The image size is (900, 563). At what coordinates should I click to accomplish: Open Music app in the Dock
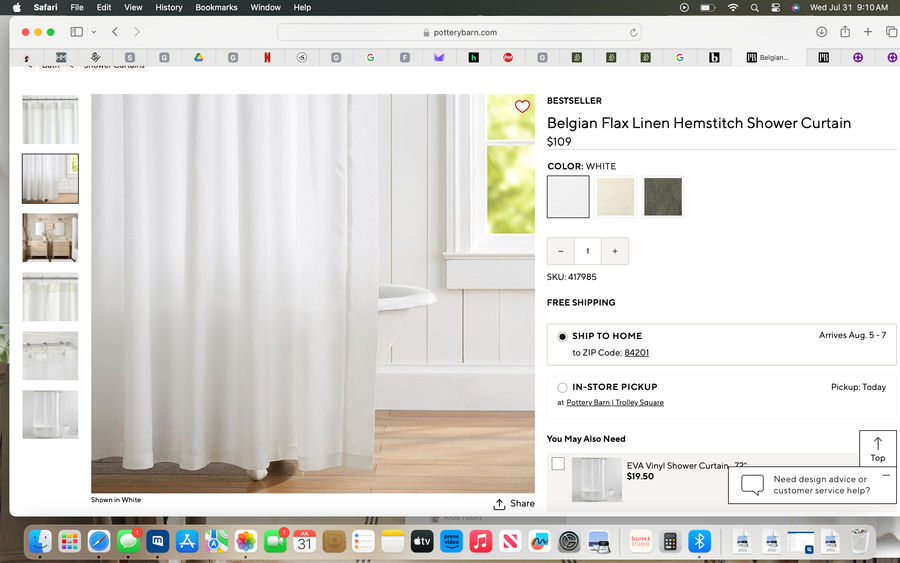click(480, 541)
